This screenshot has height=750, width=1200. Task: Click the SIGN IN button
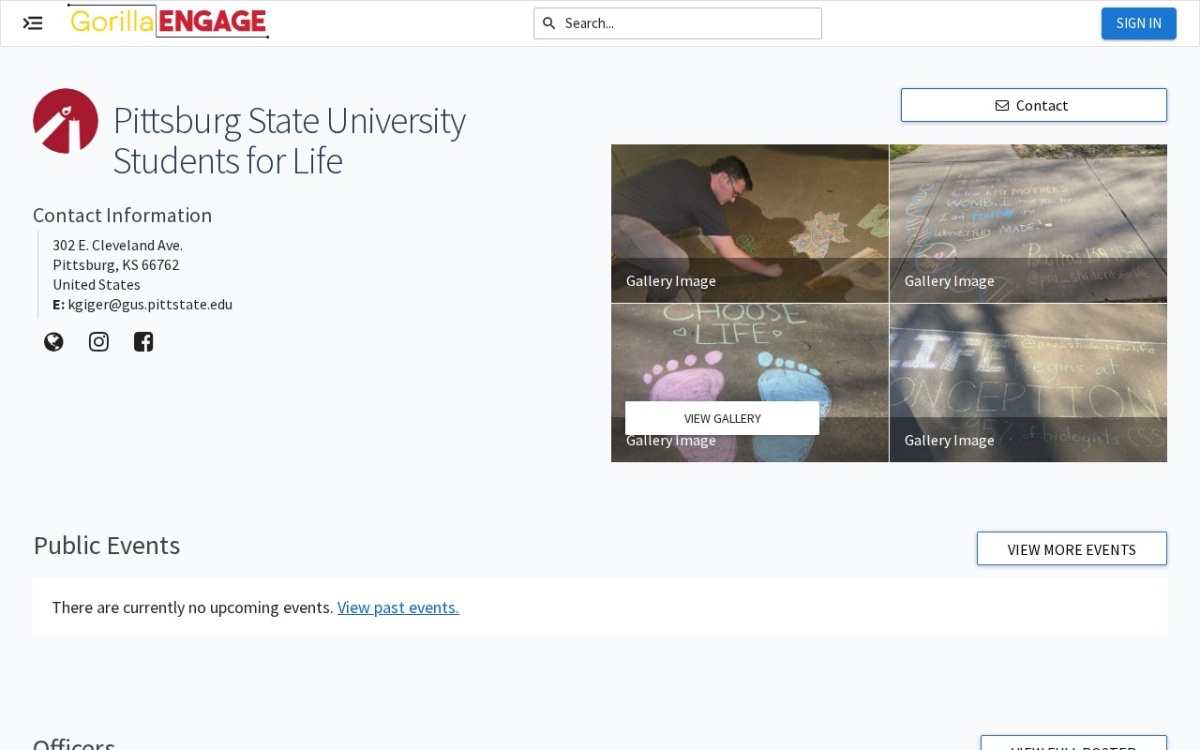pyautogui.click(x=1139, y=23)
